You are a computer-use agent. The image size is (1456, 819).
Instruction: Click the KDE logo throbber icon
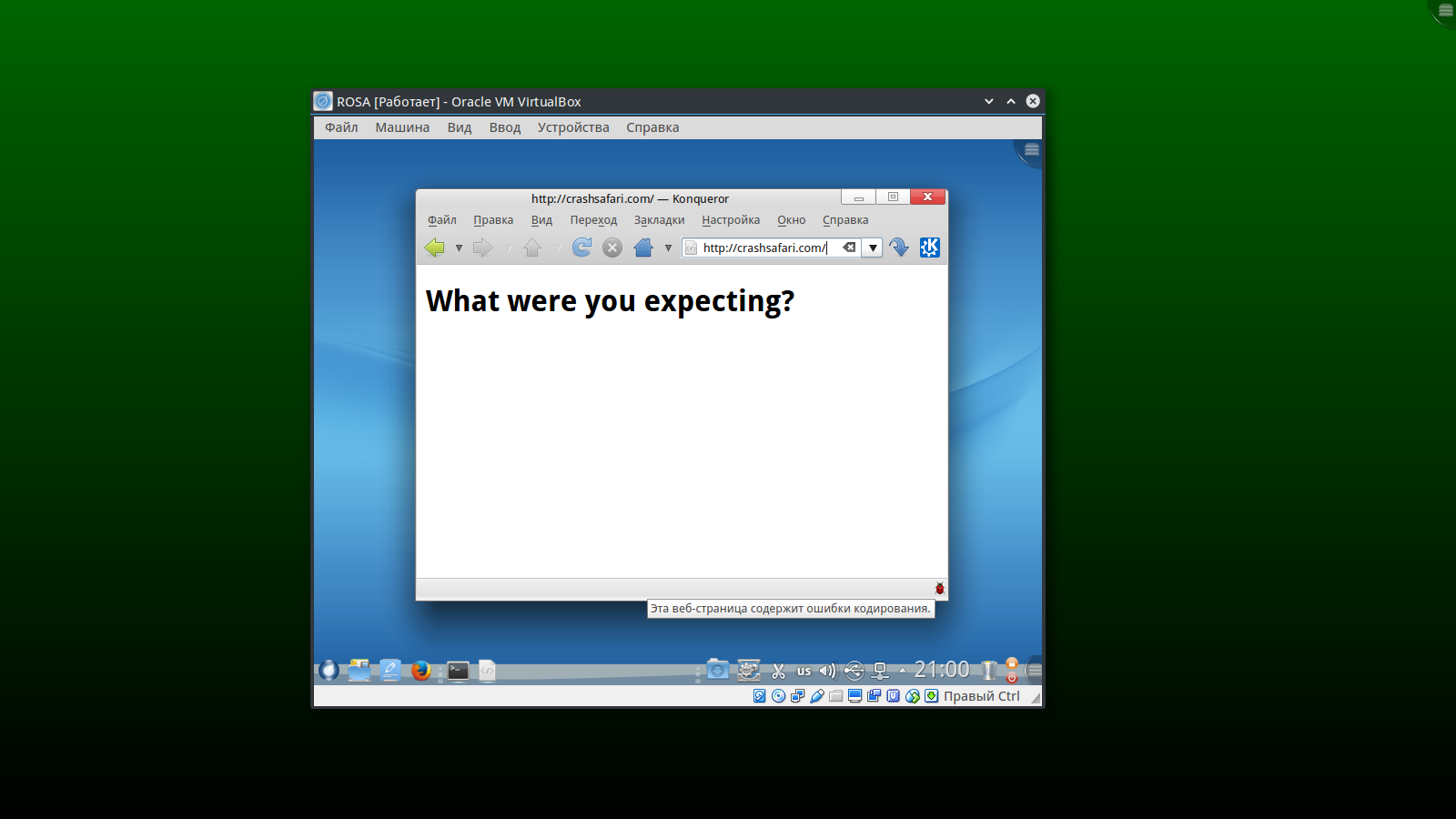tap(929, 248)
